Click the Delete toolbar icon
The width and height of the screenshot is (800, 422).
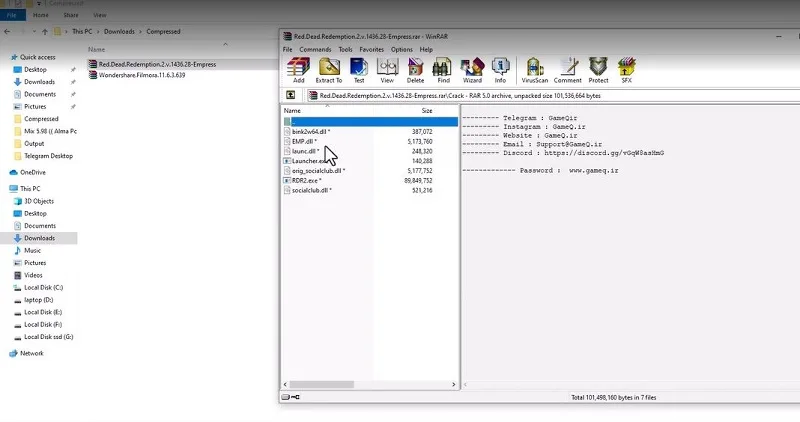415,70
